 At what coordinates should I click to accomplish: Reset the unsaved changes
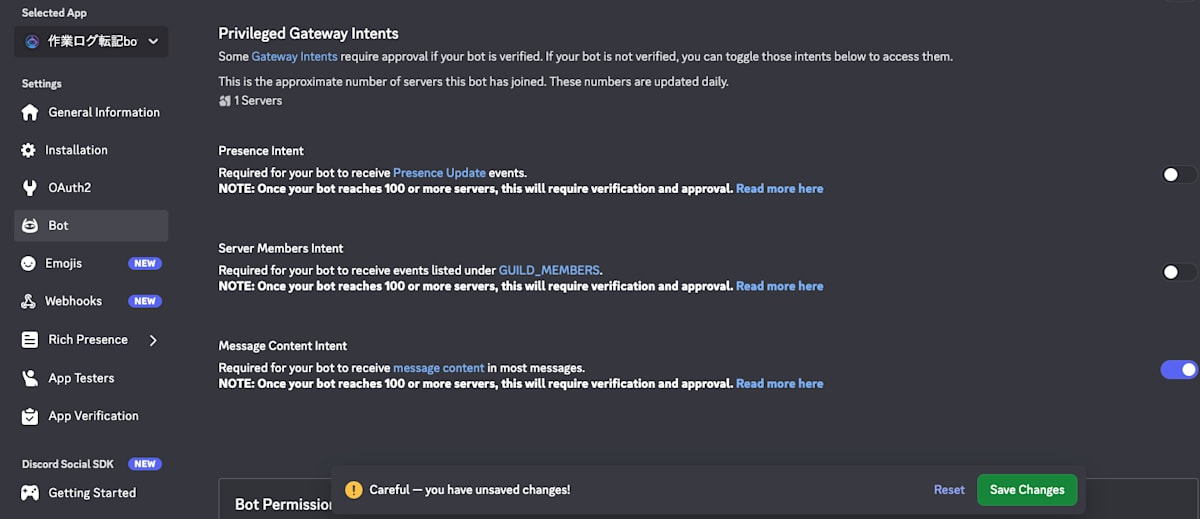coord(949,490)
